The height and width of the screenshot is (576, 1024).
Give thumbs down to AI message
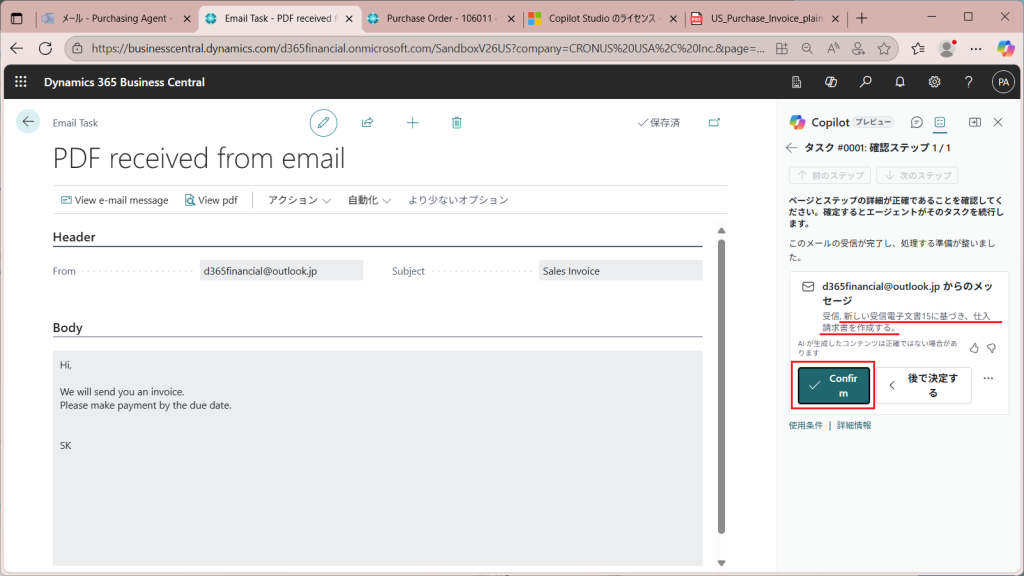click(x=991, y=348)
